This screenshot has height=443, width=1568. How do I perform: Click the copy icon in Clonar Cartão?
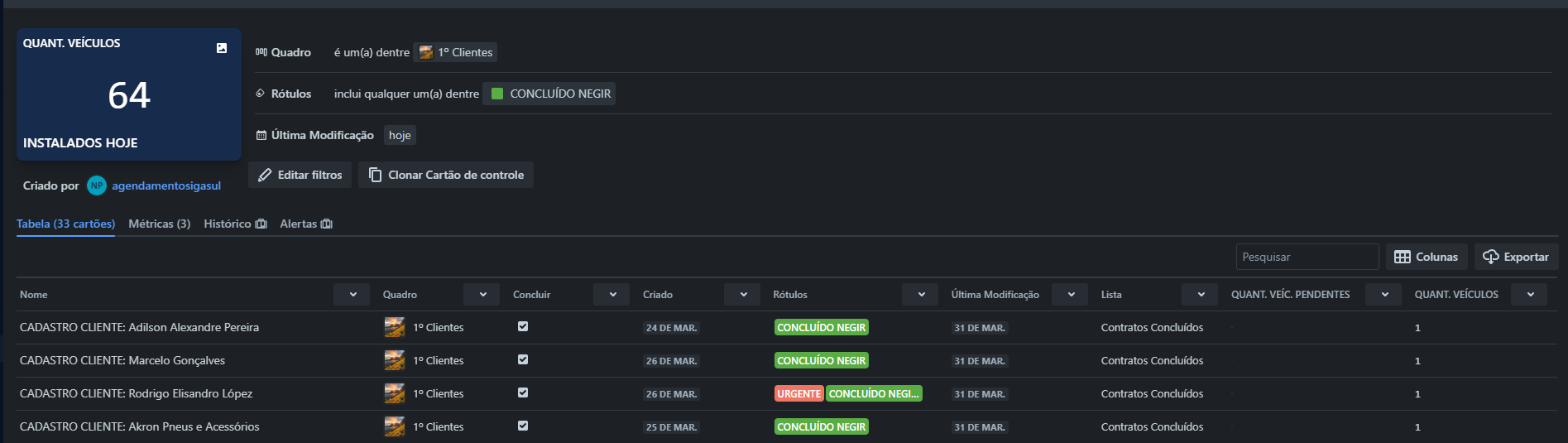[375, 175]
